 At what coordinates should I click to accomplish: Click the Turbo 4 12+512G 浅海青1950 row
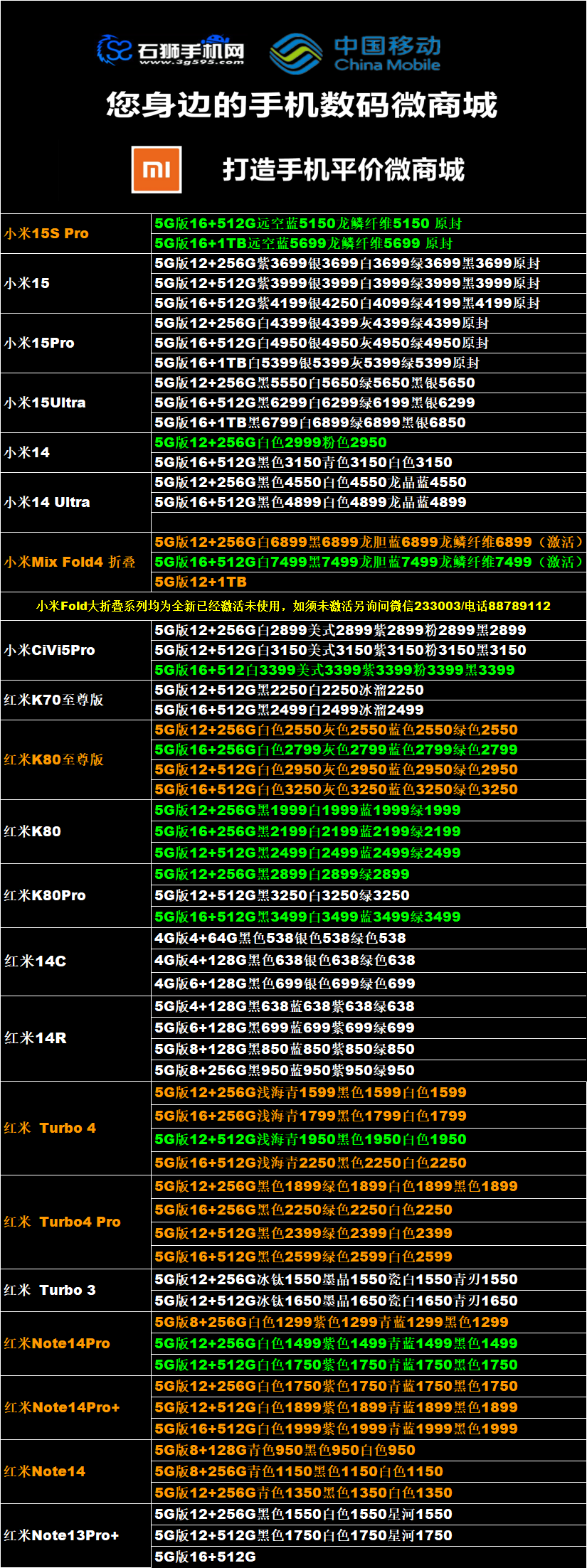pyautogui.click(x=369, y=1139)
